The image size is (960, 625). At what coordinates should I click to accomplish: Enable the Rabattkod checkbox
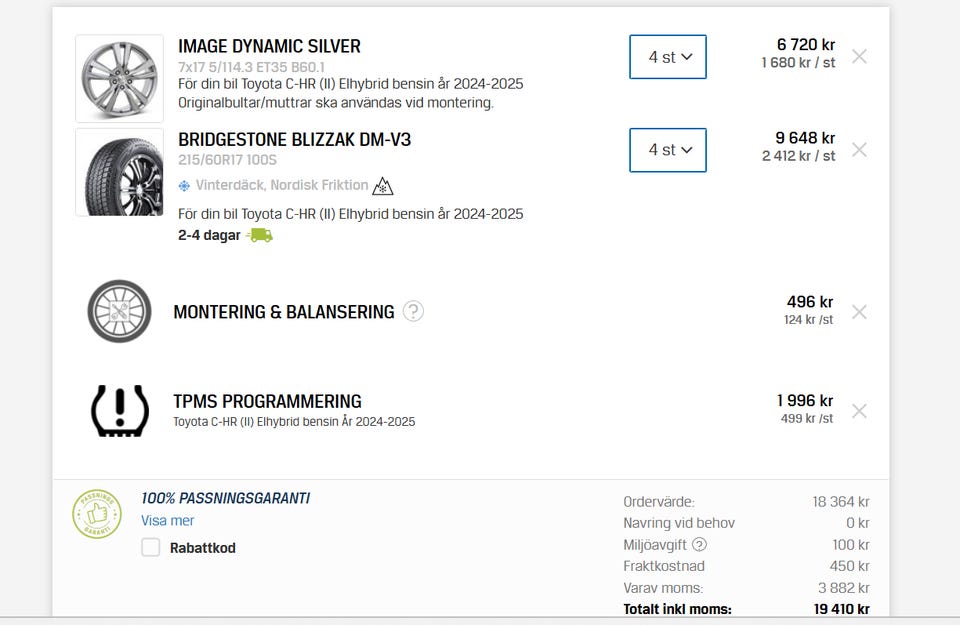pyautogui.click(x=151, y=547)
